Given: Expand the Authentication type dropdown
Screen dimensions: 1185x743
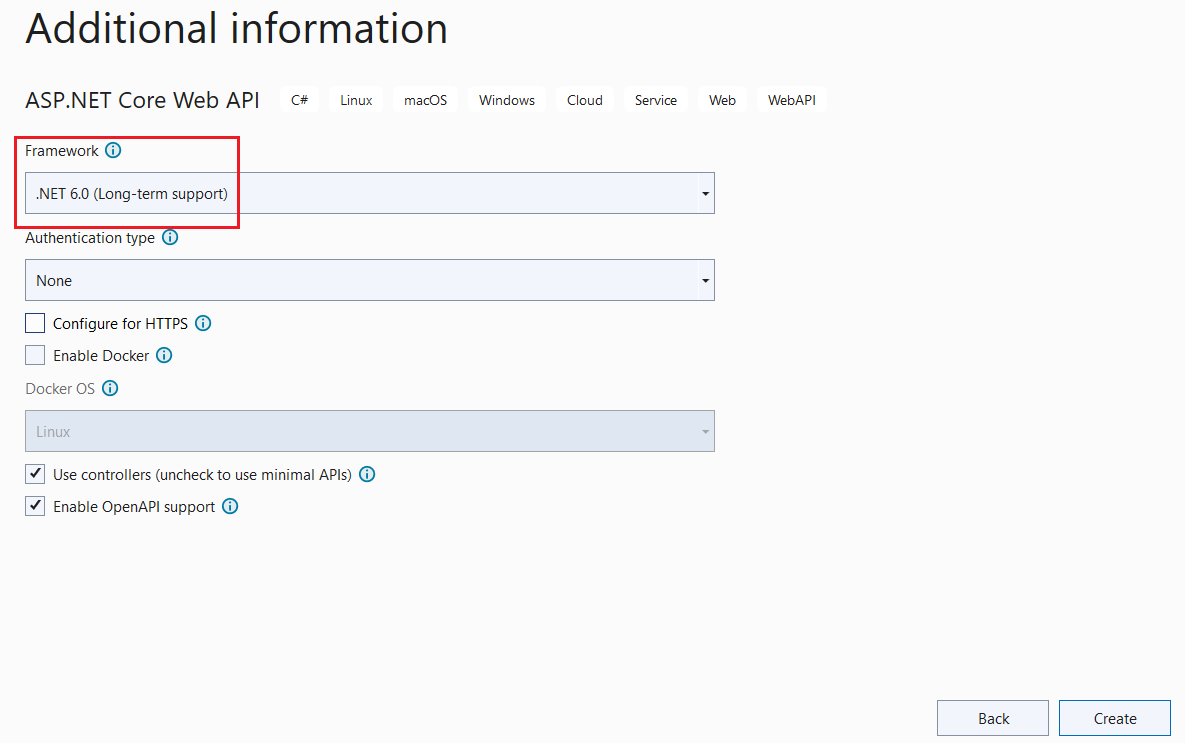Looking at the screenshot, I should click(705, 280).
